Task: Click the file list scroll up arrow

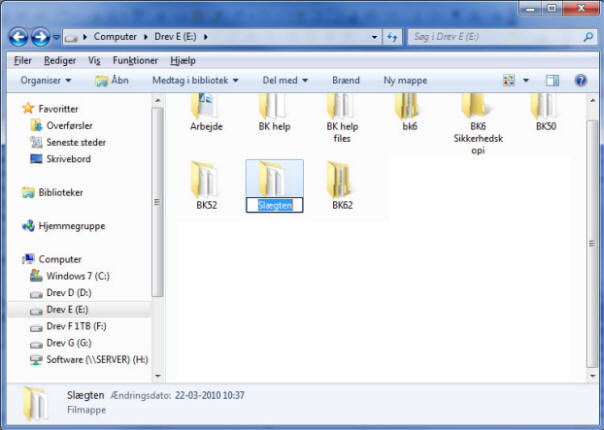Action: coord(592,101)
